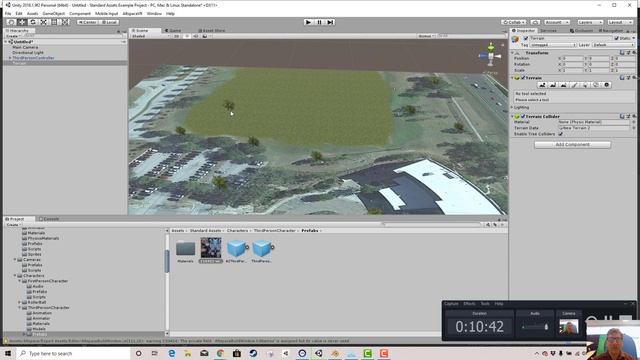Select the Smooth Height terrain tool
Viewport: 640px width, 360px height.
563,85
